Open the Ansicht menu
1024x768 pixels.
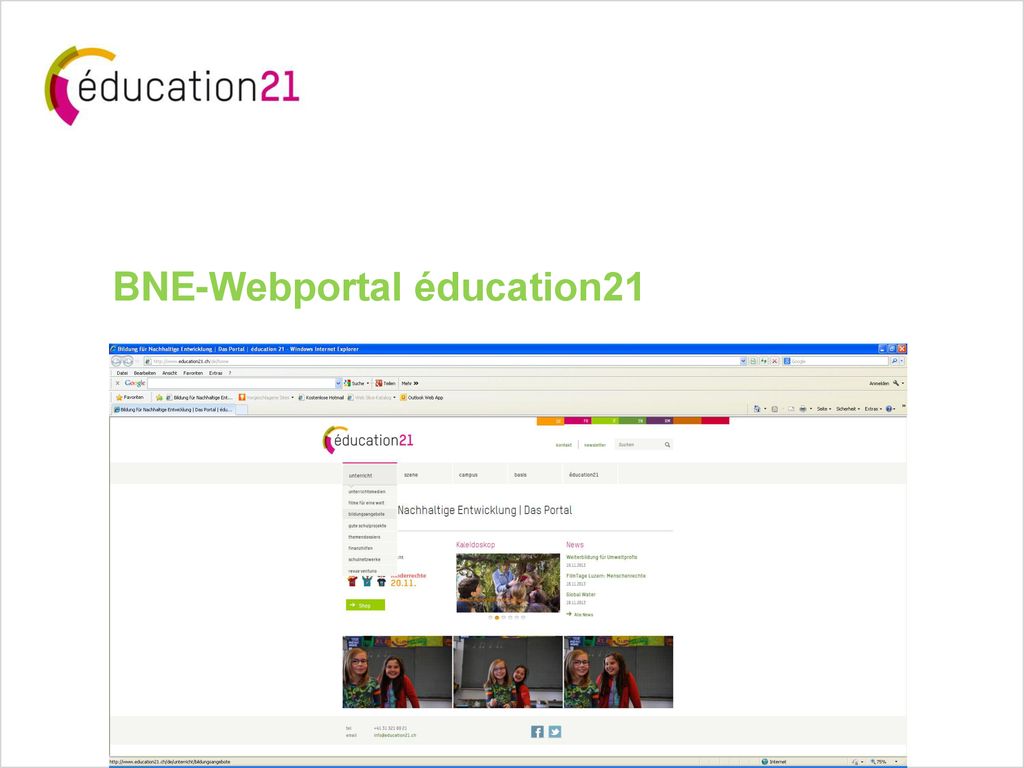click(x=170, y=373)
